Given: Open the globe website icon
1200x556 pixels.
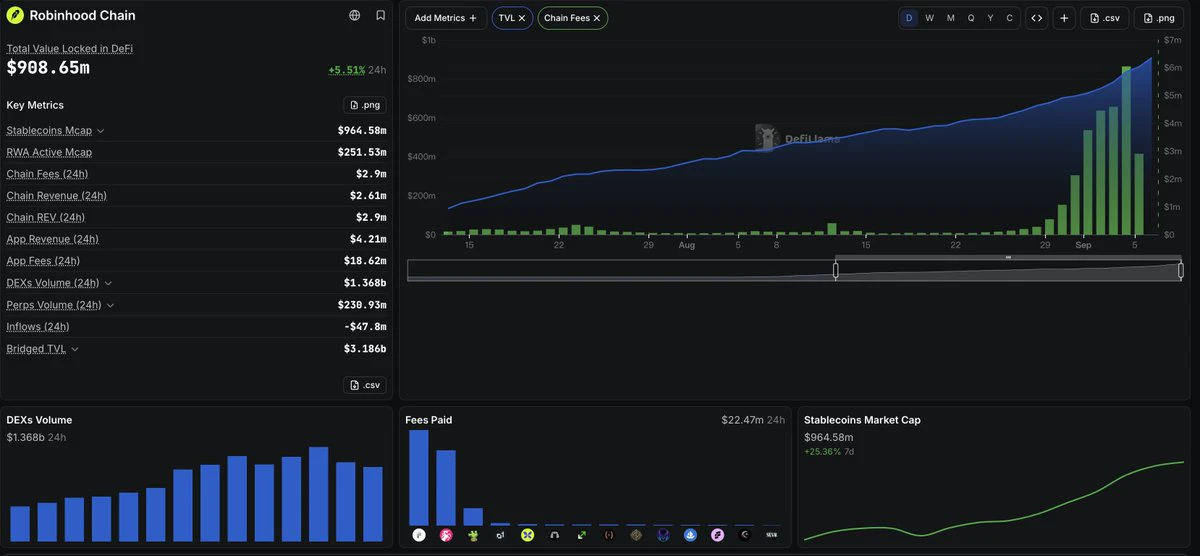Looking at the screenshot, I should tap(355, 16).
